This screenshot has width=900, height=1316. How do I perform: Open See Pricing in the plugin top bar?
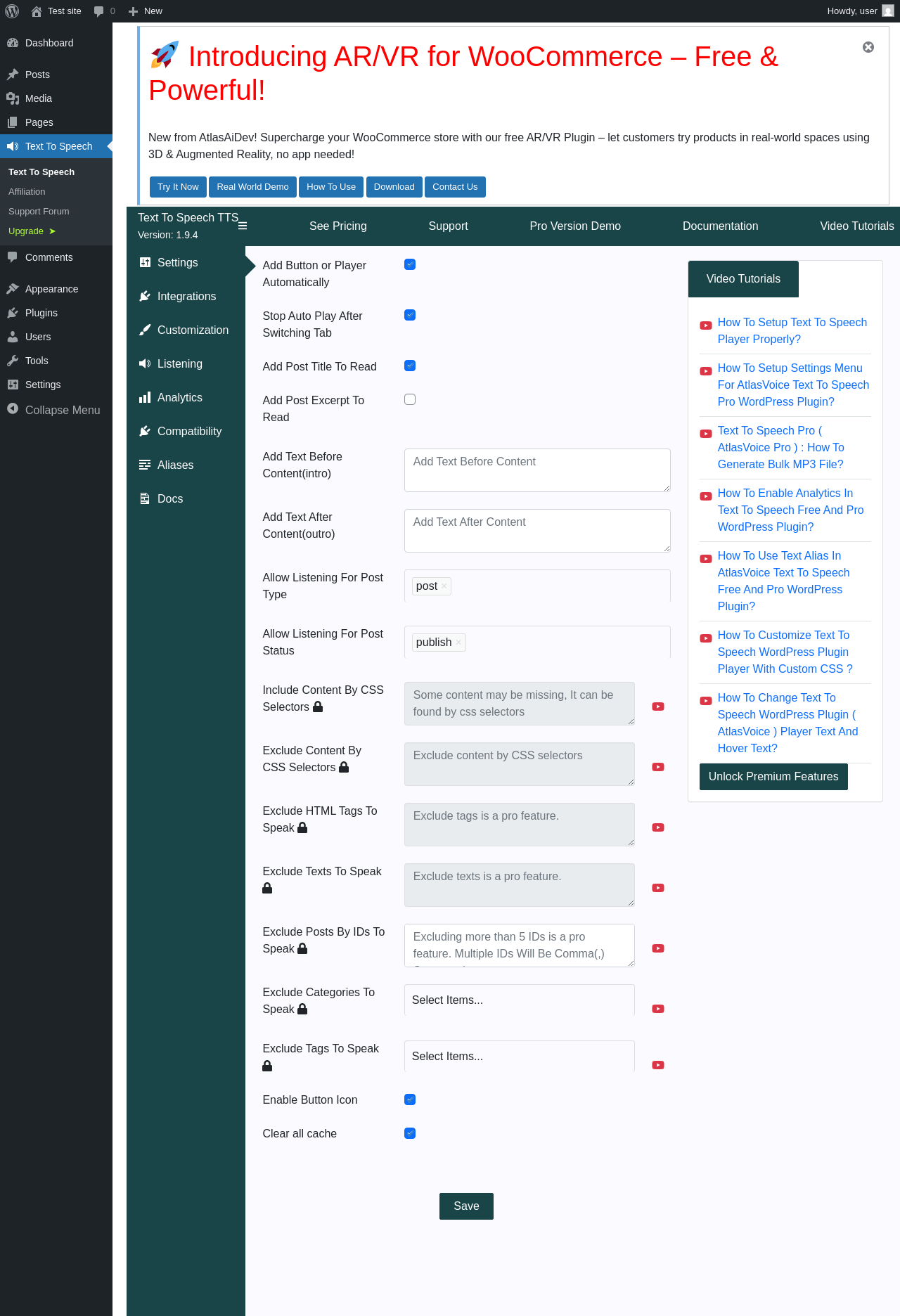pyautogui.click(x=338, y=226)
